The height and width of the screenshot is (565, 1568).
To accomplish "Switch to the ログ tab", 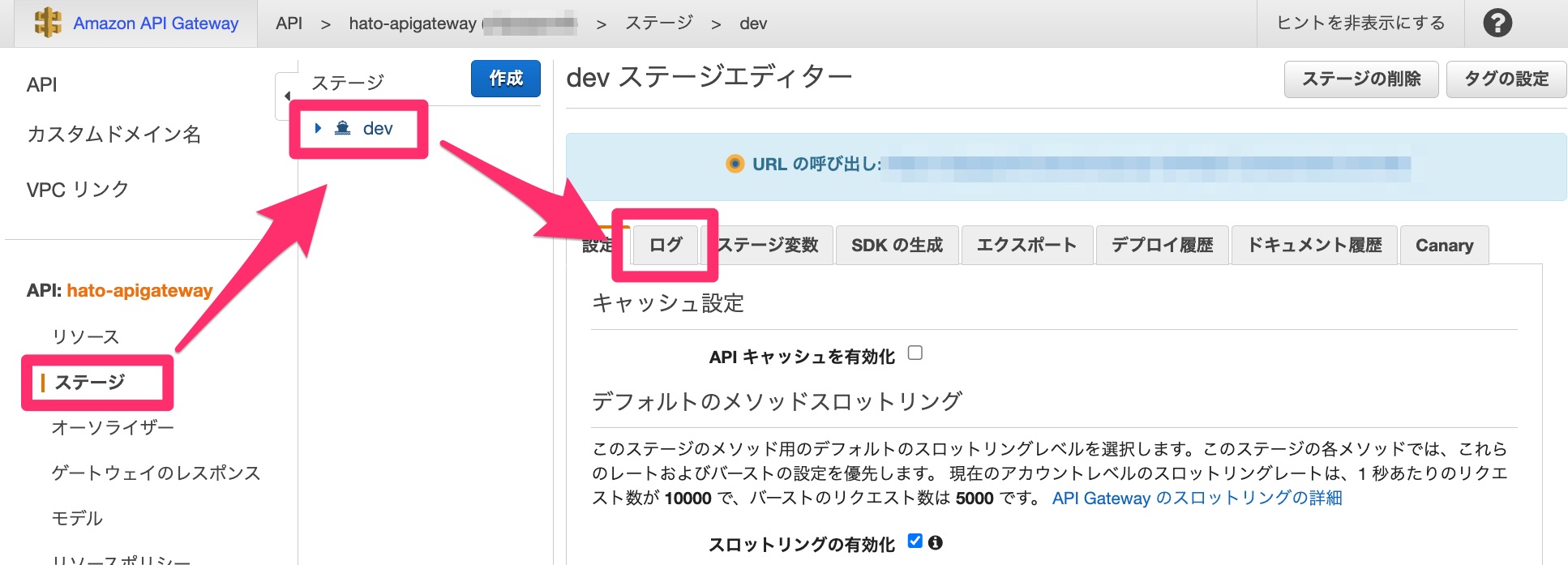I will point(666,245).
